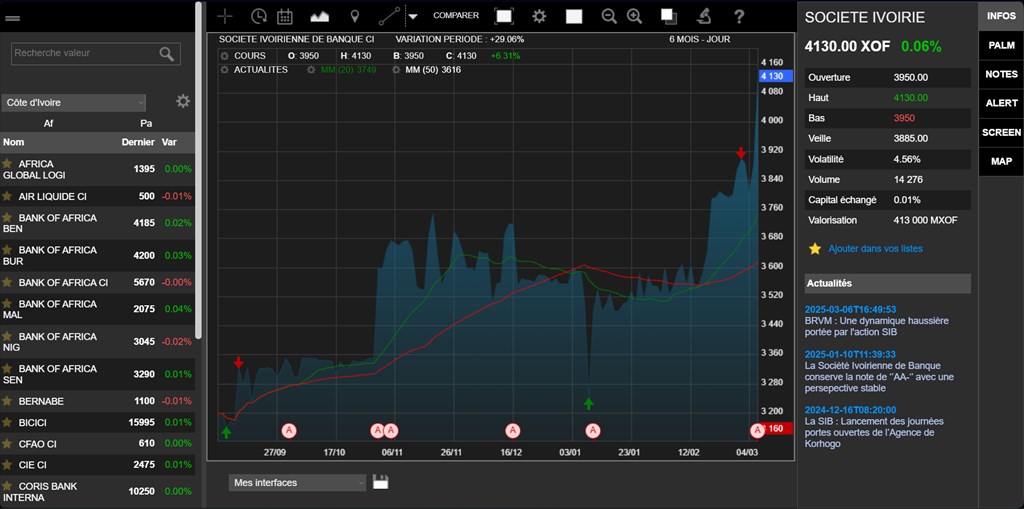Click the Ajouter dans vos listes link

(x=875, y=248)
